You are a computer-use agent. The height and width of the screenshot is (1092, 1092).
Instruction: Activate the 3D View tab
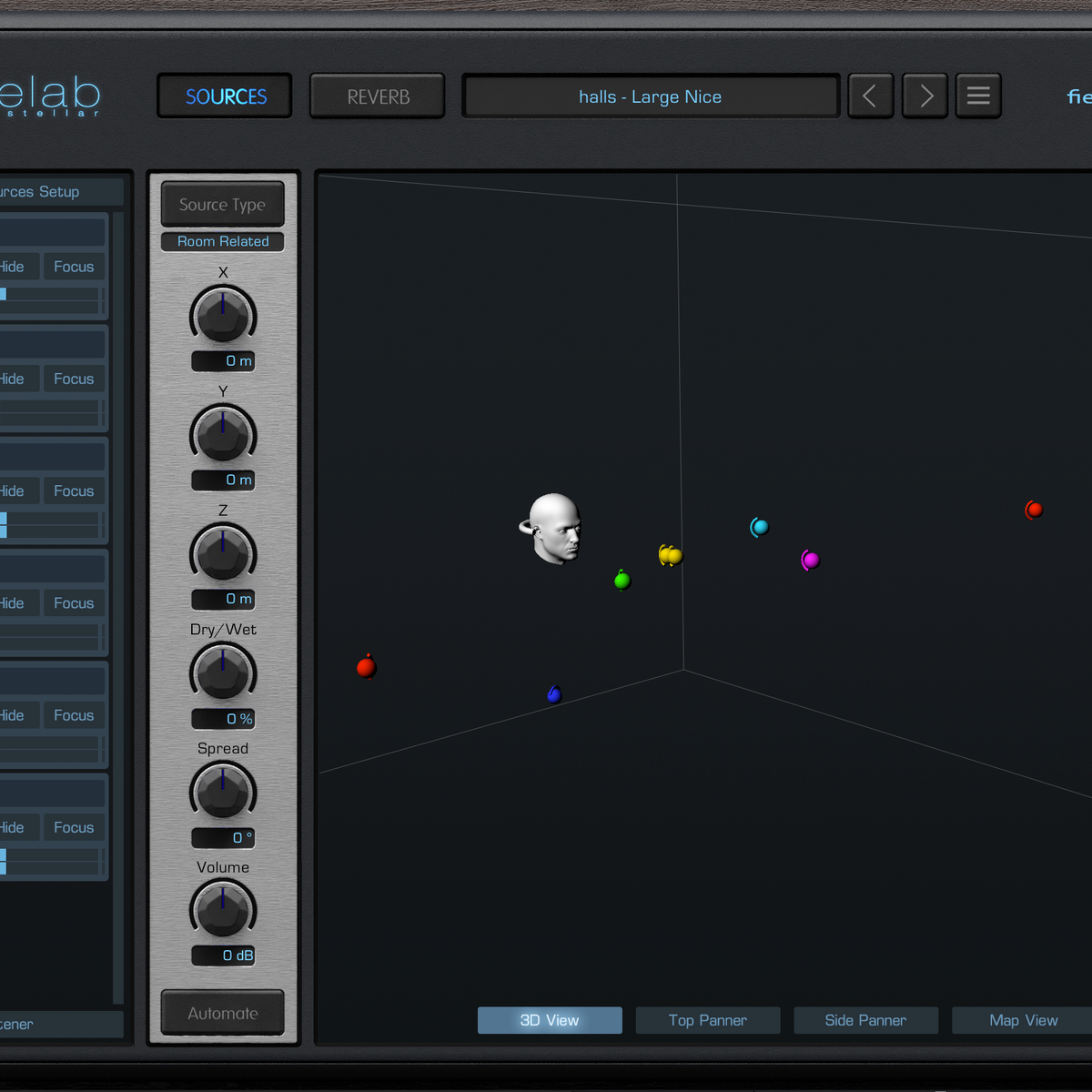(550, 1020)
